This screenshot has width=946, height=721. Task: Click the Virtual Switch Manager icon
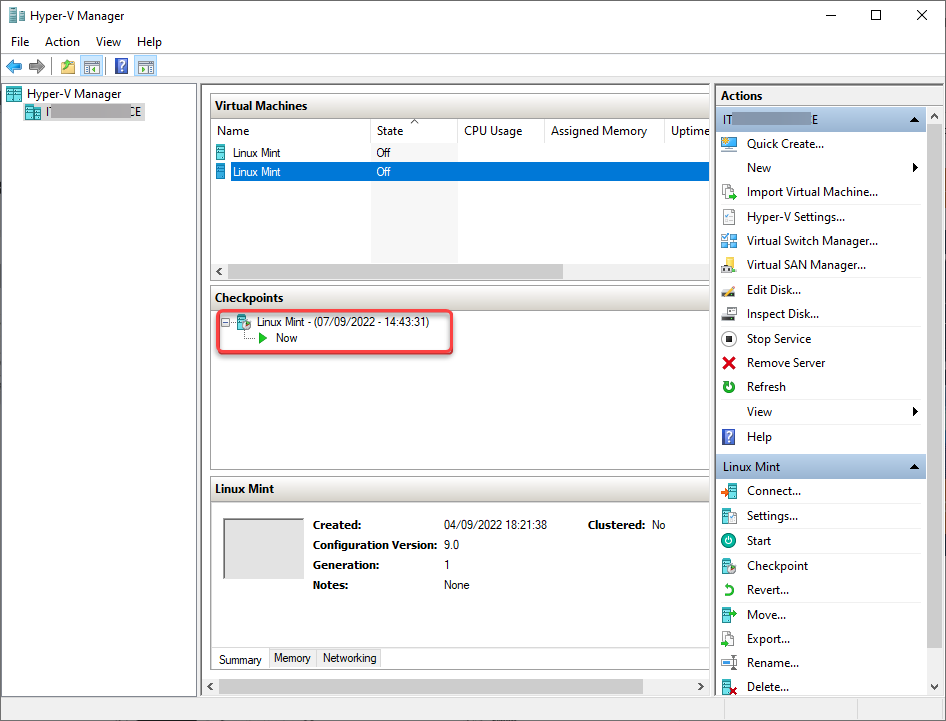tap(729, 241)
